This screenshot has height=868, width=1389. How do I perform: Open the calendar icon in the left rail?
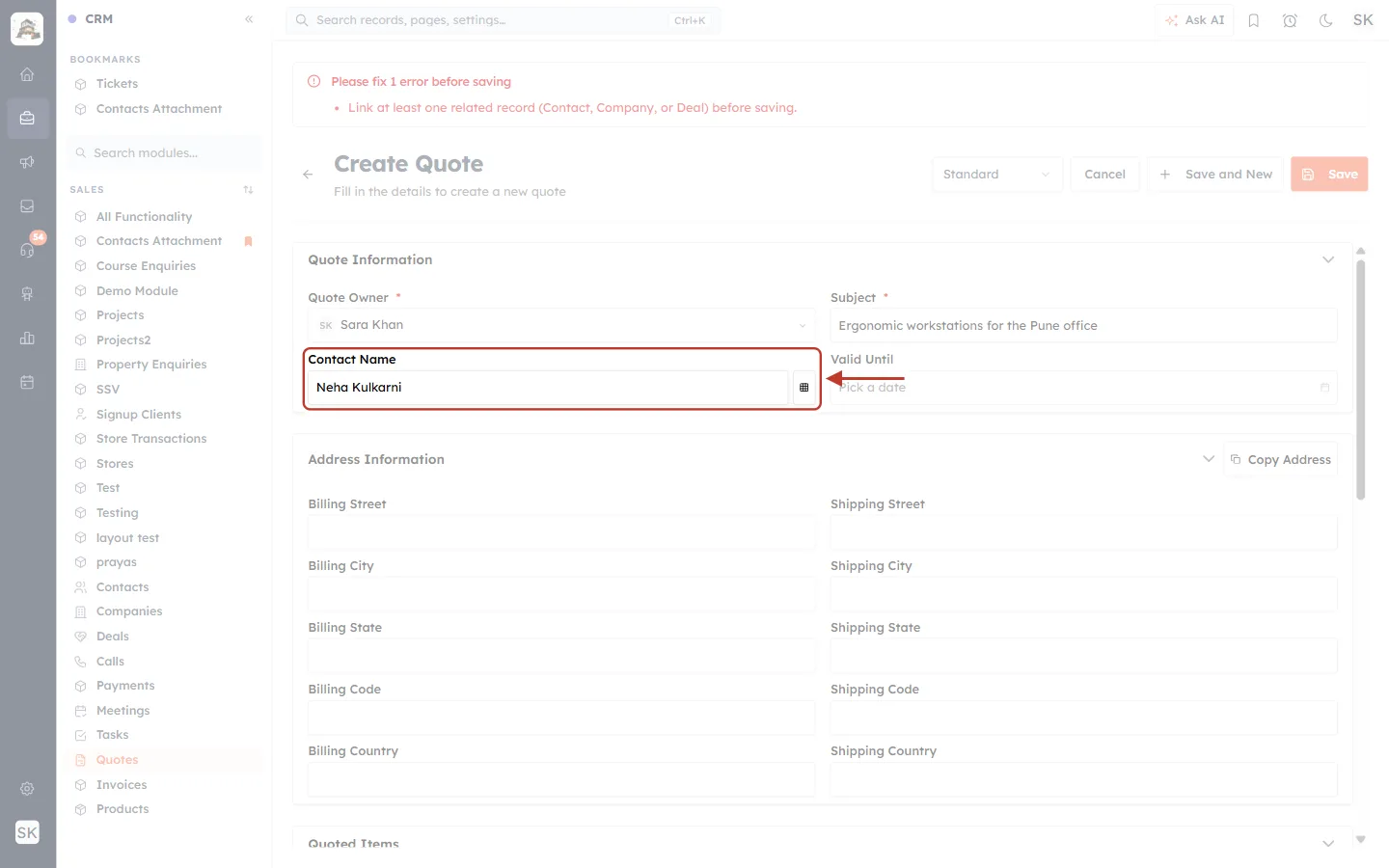(27, 382)
